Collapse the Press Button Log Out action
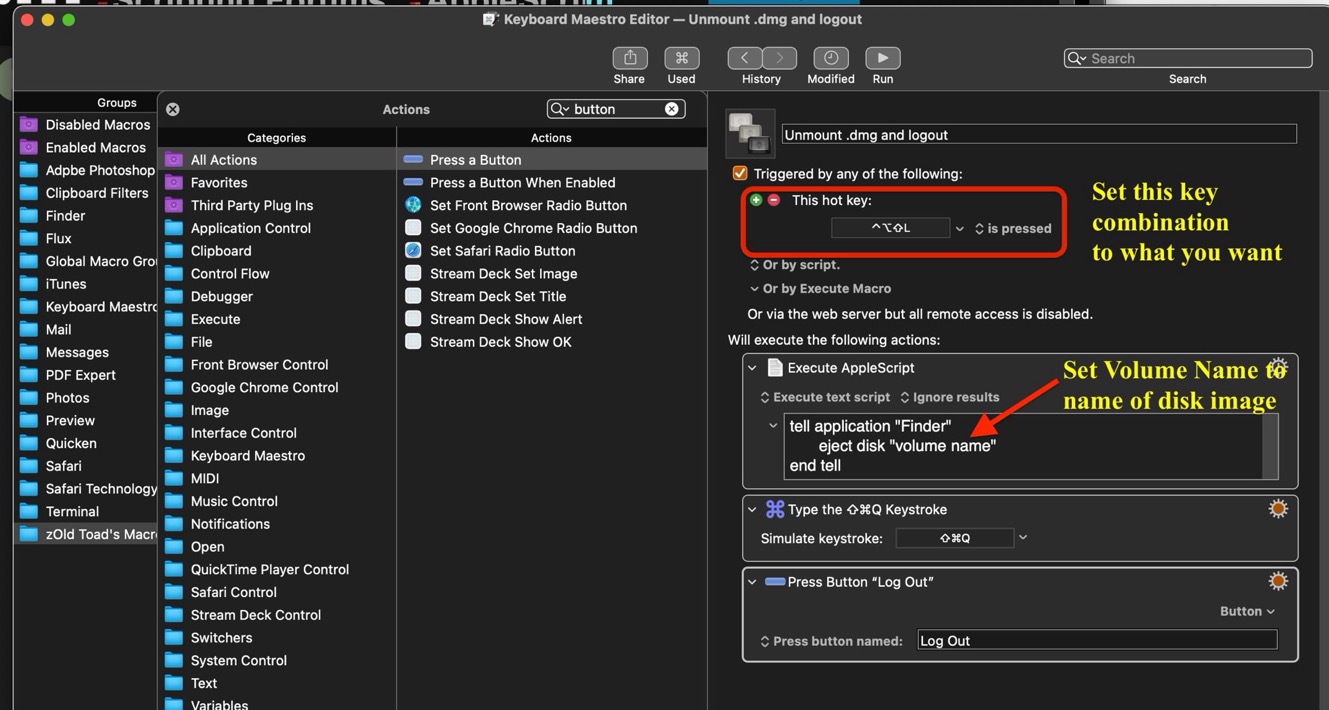The image size is (1329, 710). pyautogui.click(x=752, y=581)
